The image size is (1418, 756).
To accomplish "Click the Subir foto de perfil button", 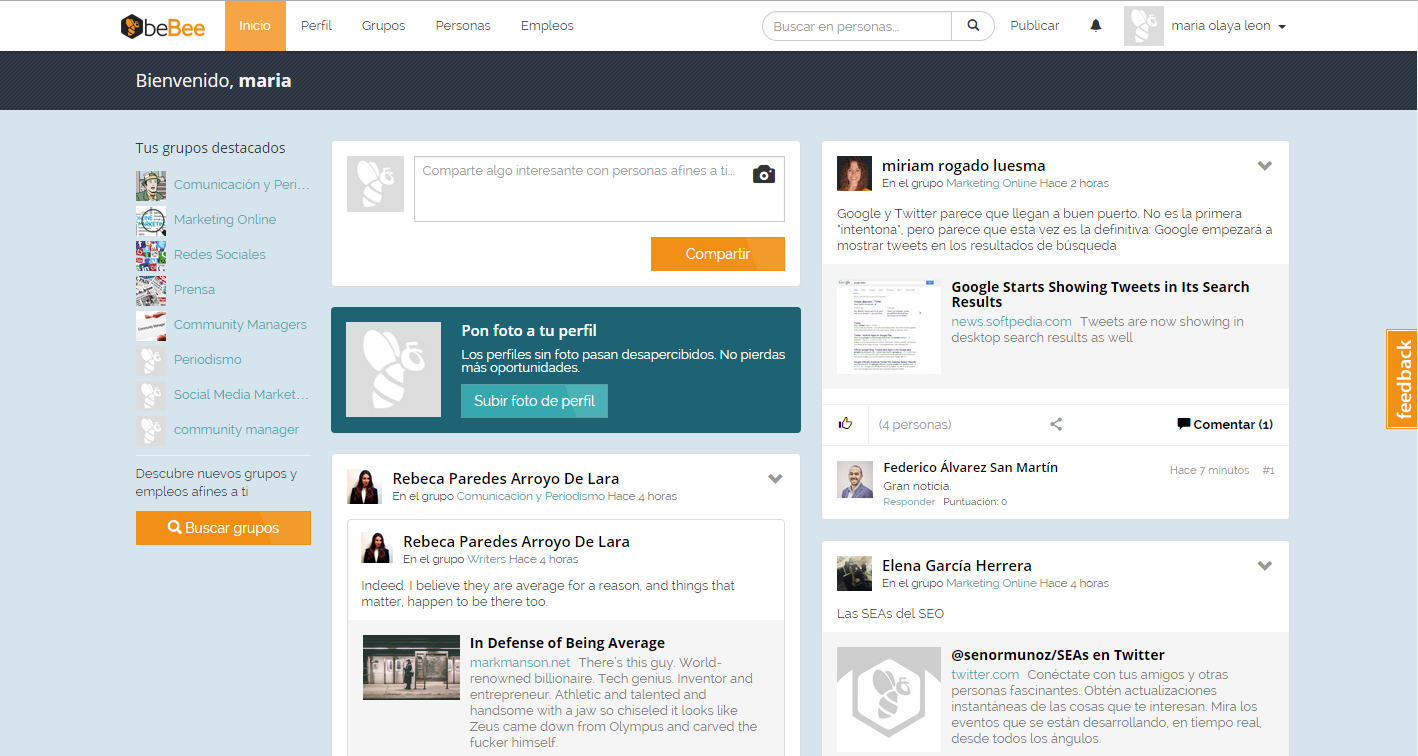I will (534, 401).
